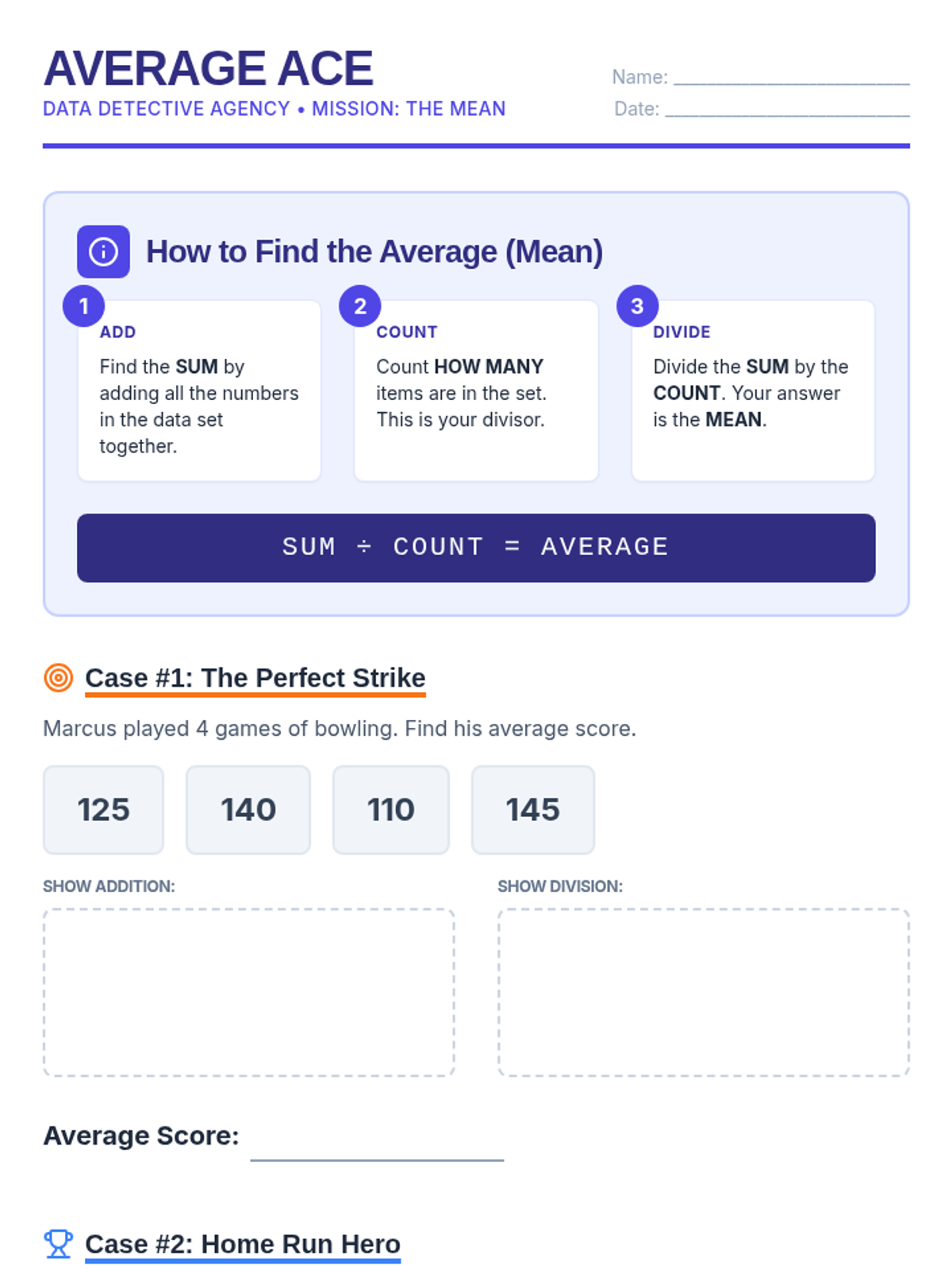Click the orange target icon for Case #1
The width and height of the screenshot is (952, 1270).
(58, 678)
